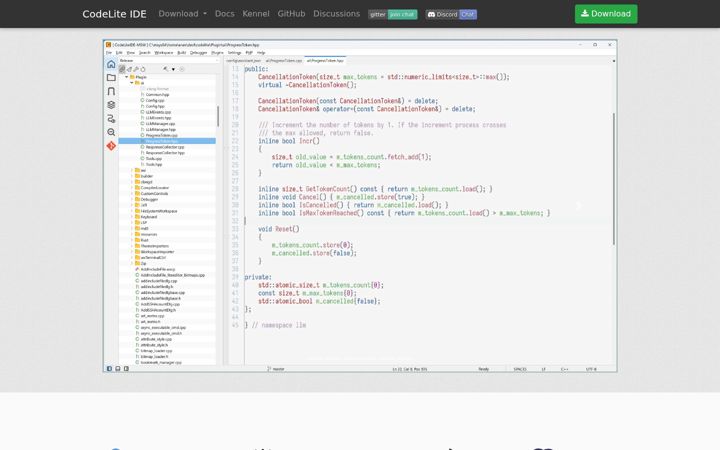Switch to the assistant.json editor tab

pyautogui.click(x=243, y=61)
